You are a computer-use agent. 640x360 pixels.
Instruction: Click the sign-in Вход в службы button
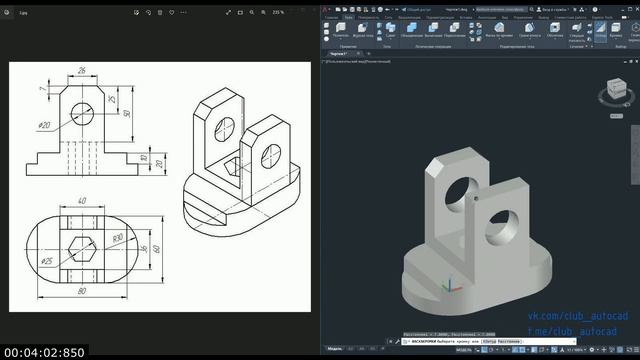click(553, 9)
